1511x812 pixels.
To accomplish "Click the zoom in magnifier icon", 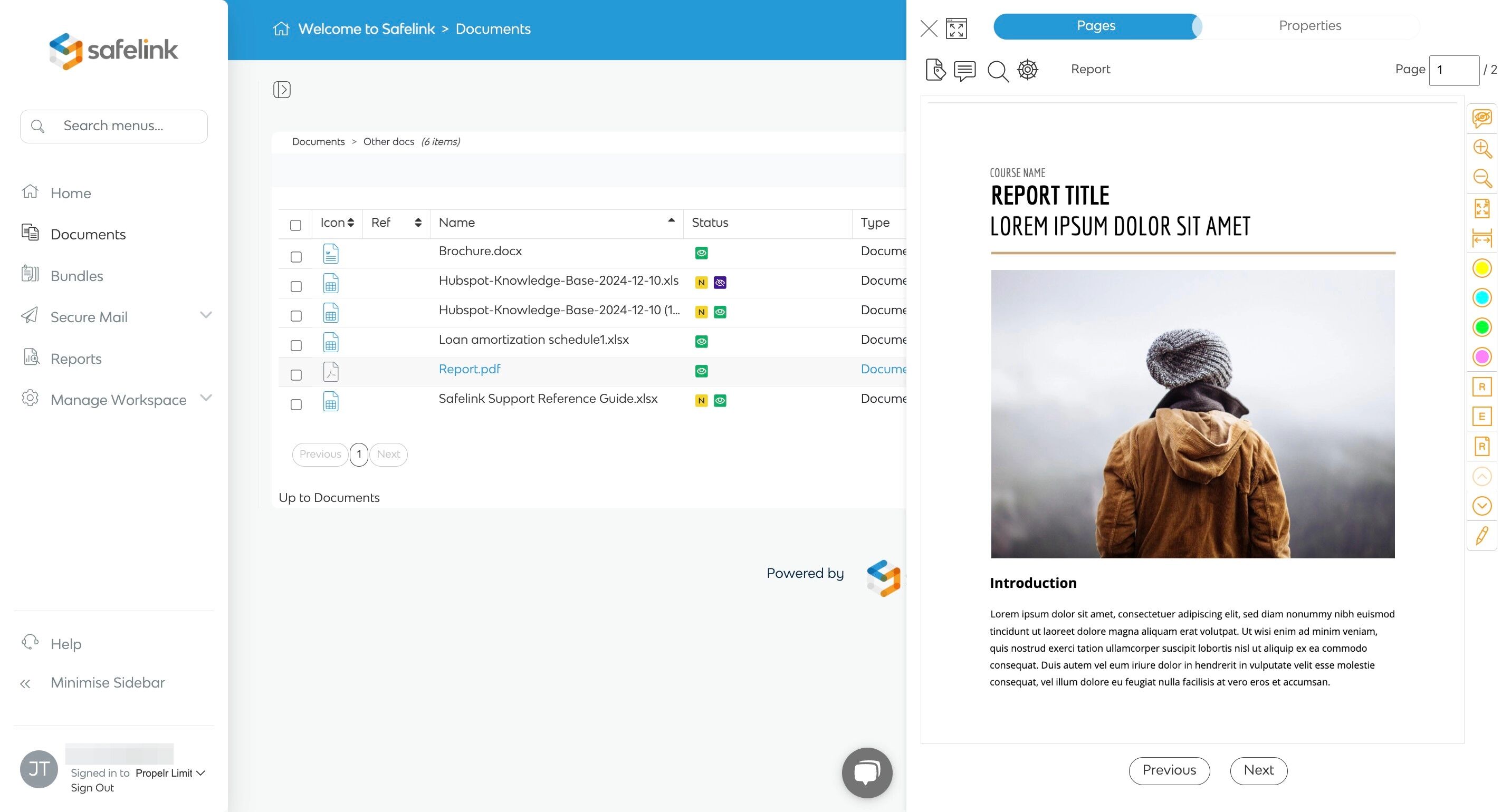I will pyautogui.click(x=1481, y=148).
